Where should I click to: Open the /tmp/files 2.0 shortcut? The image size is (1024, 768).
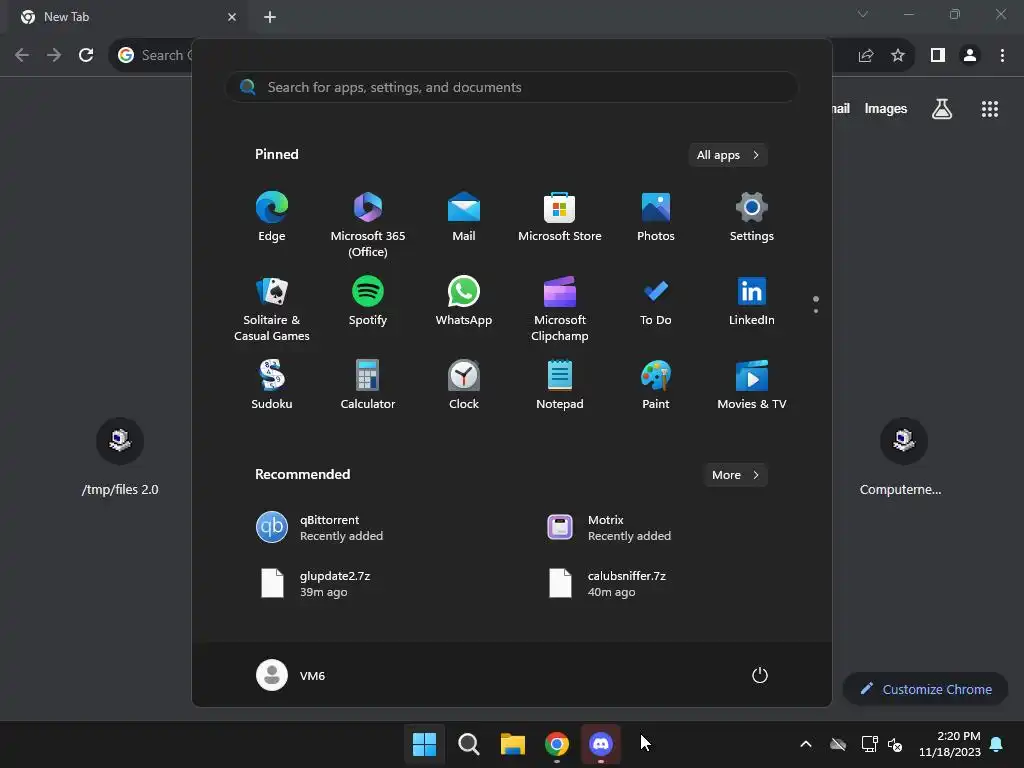pos(120,457)
